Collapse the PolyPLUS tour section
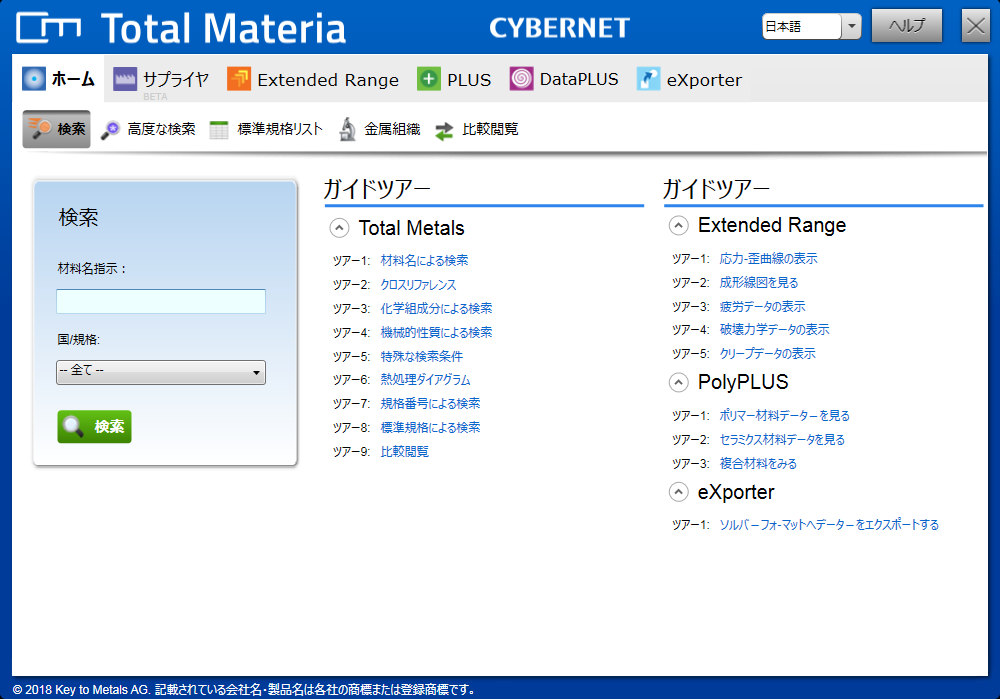Viewport: 1000px width, 699px height. click(679, 382)
